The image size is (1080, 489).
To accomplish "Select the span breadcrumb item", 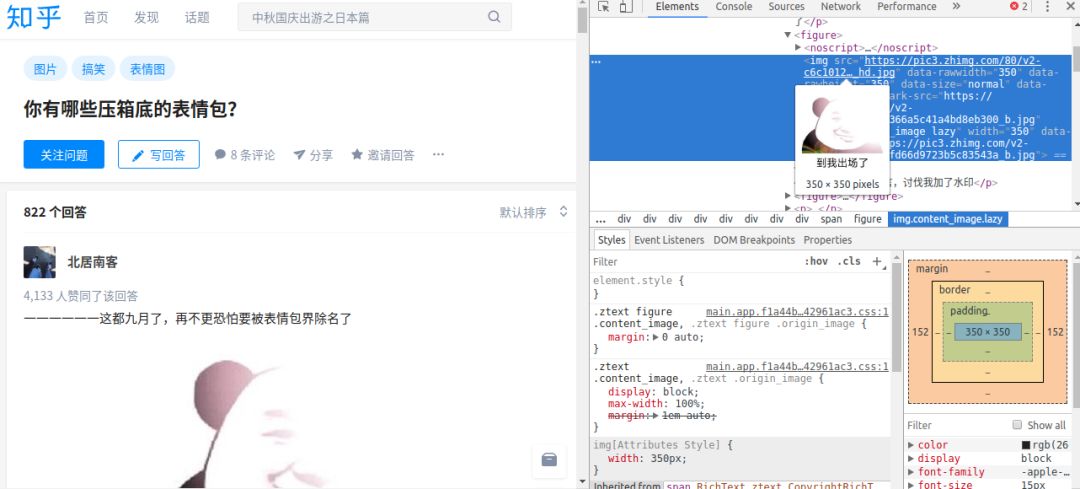I will point(831,219).
